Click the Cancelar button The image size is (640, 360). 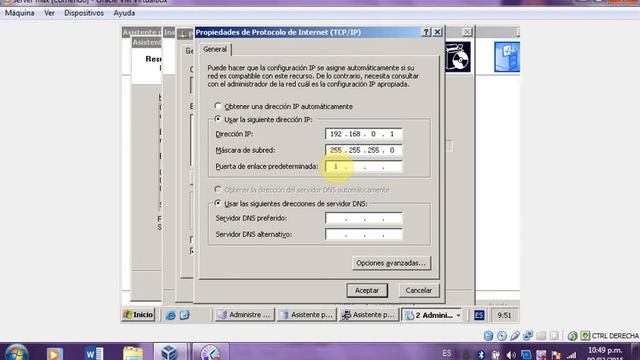418,290
